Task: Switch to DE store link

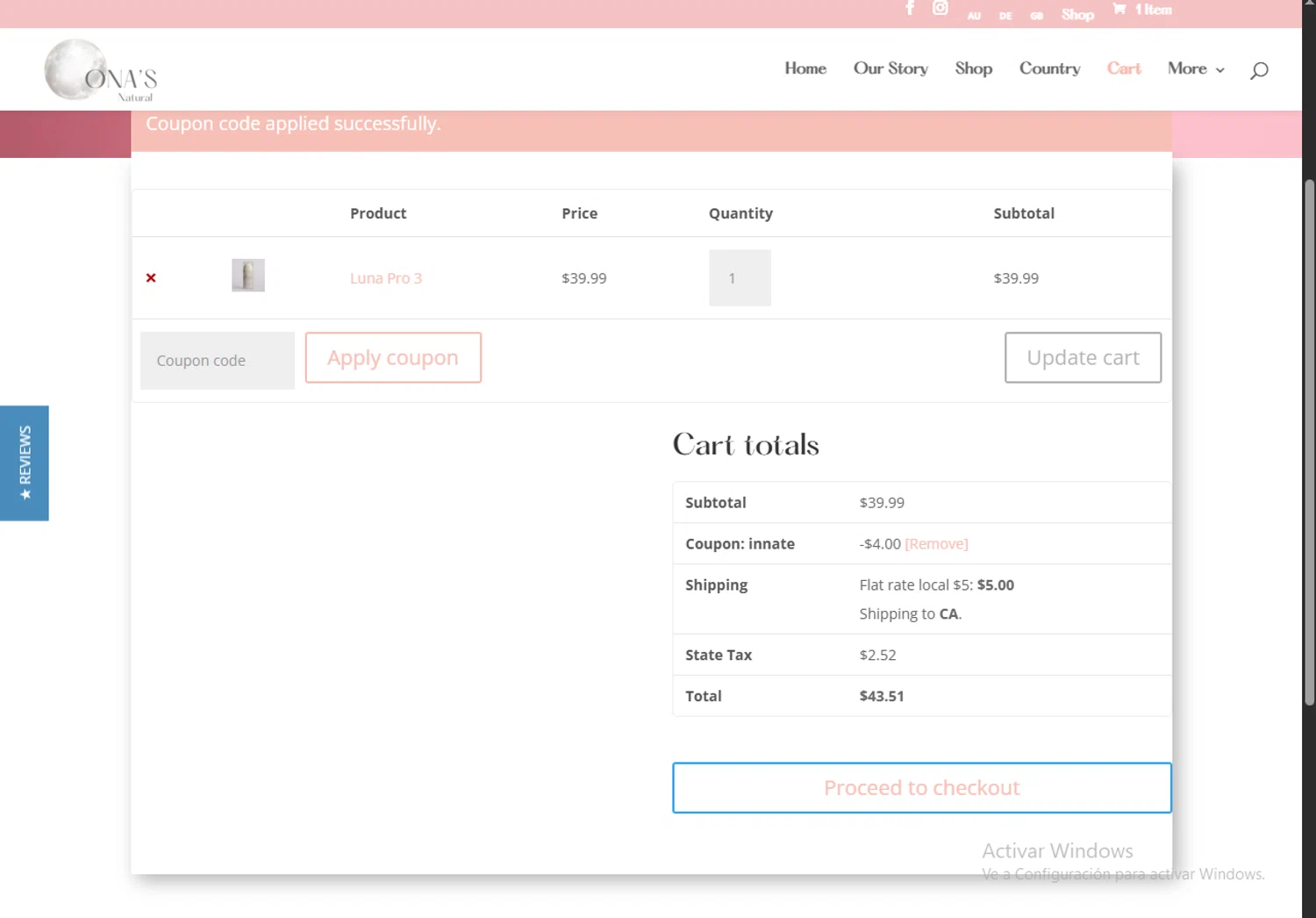Action: [x=1005, y=16]
